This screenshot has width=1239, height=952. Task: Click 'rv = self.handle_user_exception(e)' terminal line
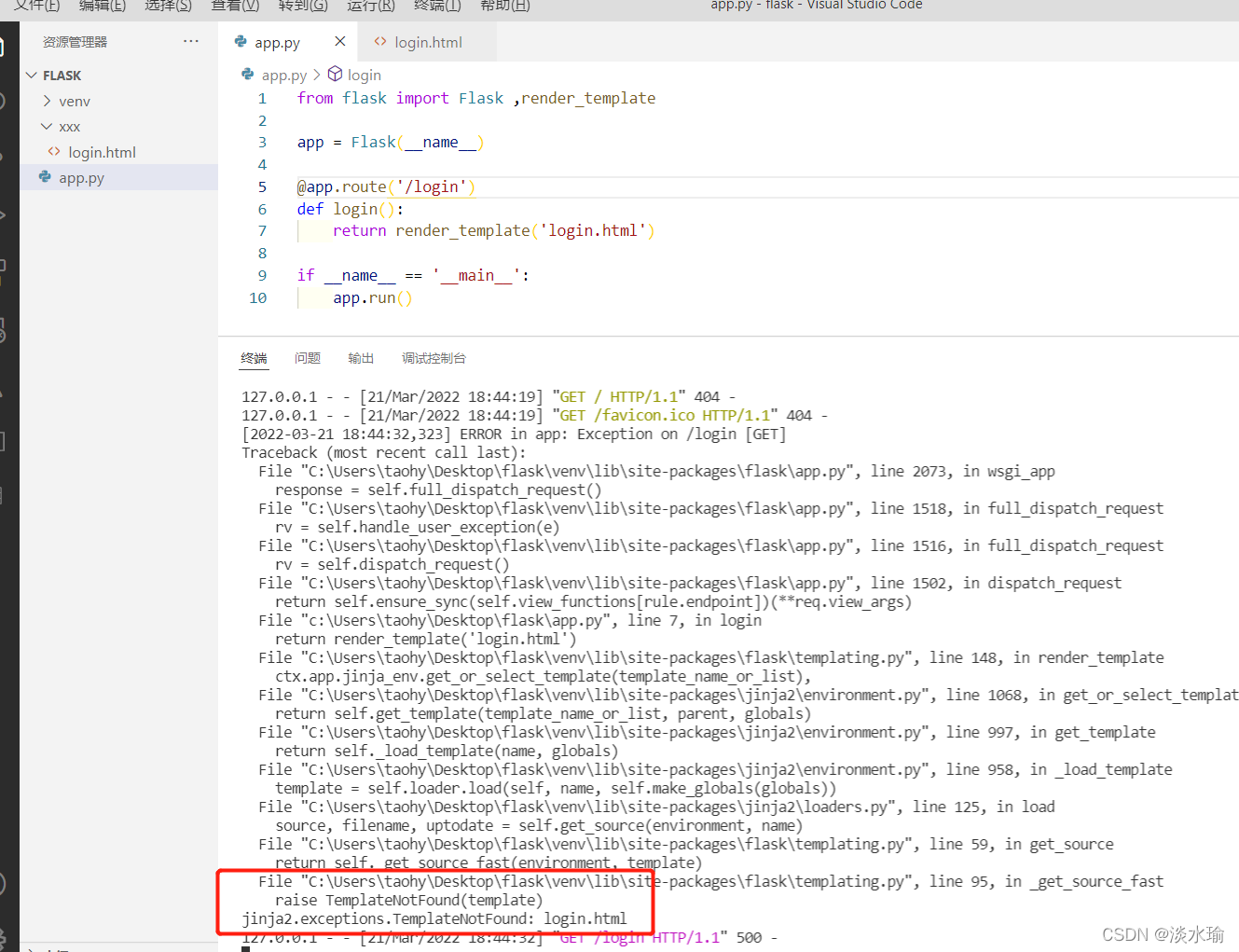(x=418, y=527)
